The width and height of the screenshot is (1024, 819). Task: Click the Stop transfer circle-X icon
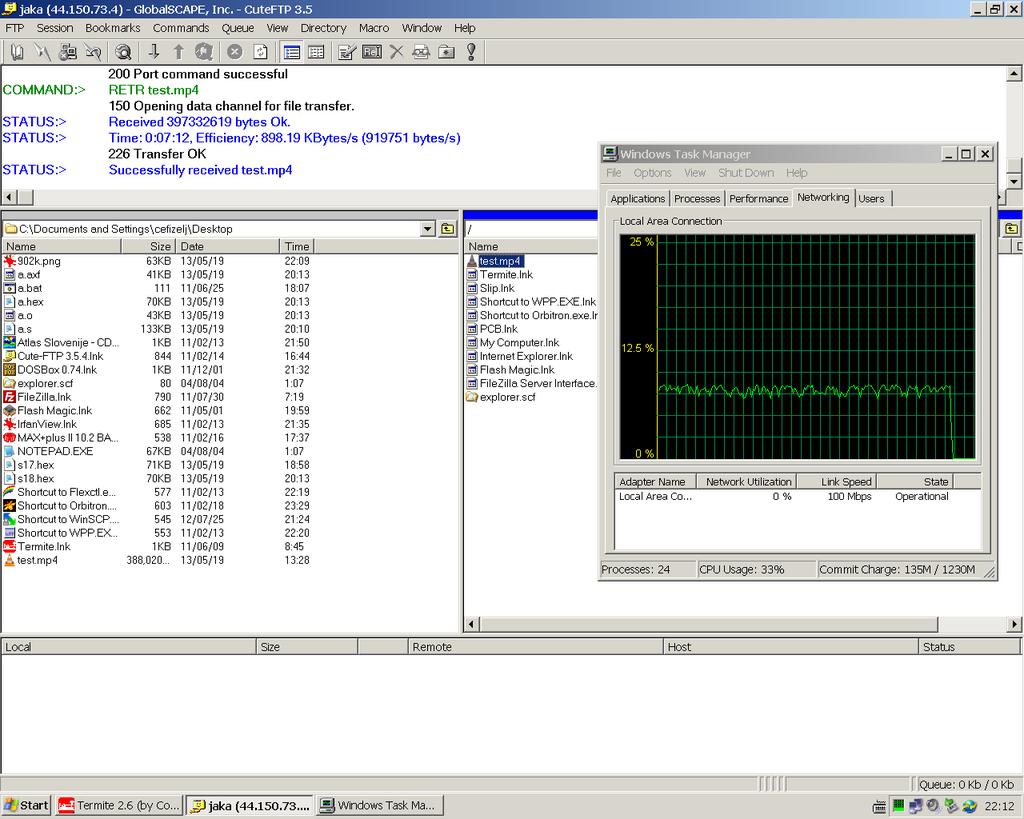[x=235, y=52]
